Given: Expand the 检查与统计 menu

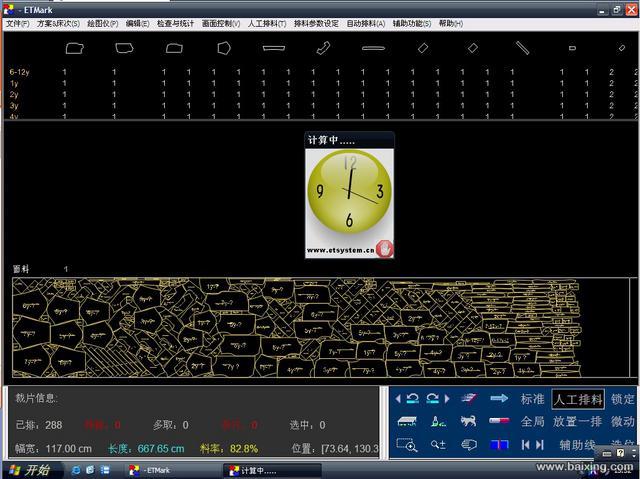Looking at the screenshot, I should click(x=175, y=23).
